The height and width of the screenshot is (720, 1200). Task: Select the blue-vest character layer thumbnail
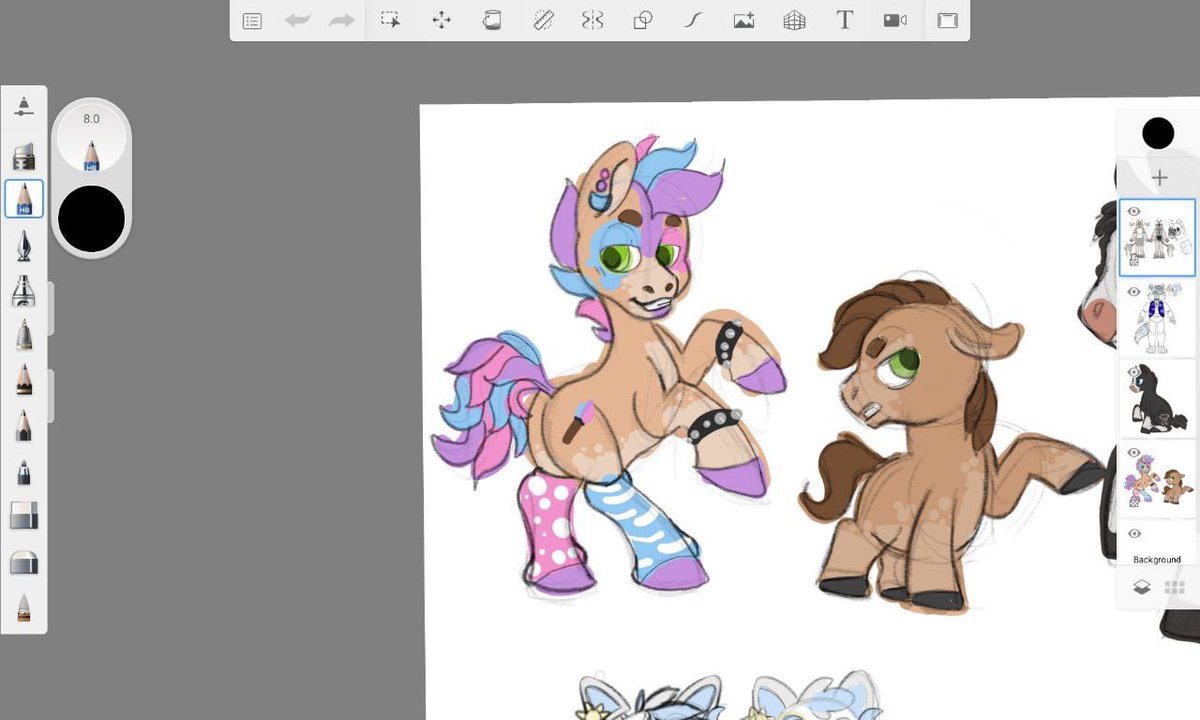point(1158,318)
